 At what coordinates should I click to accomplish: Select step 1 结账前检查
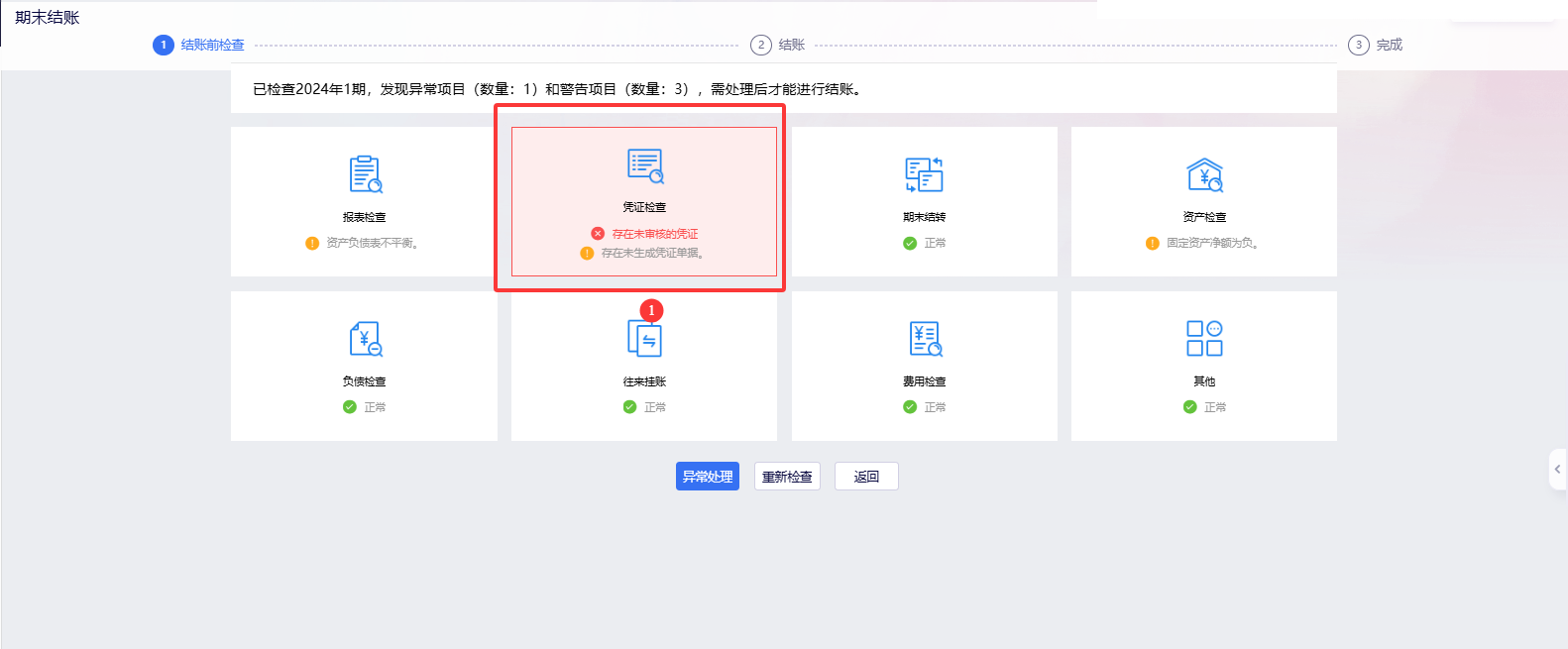pos(199,45)
